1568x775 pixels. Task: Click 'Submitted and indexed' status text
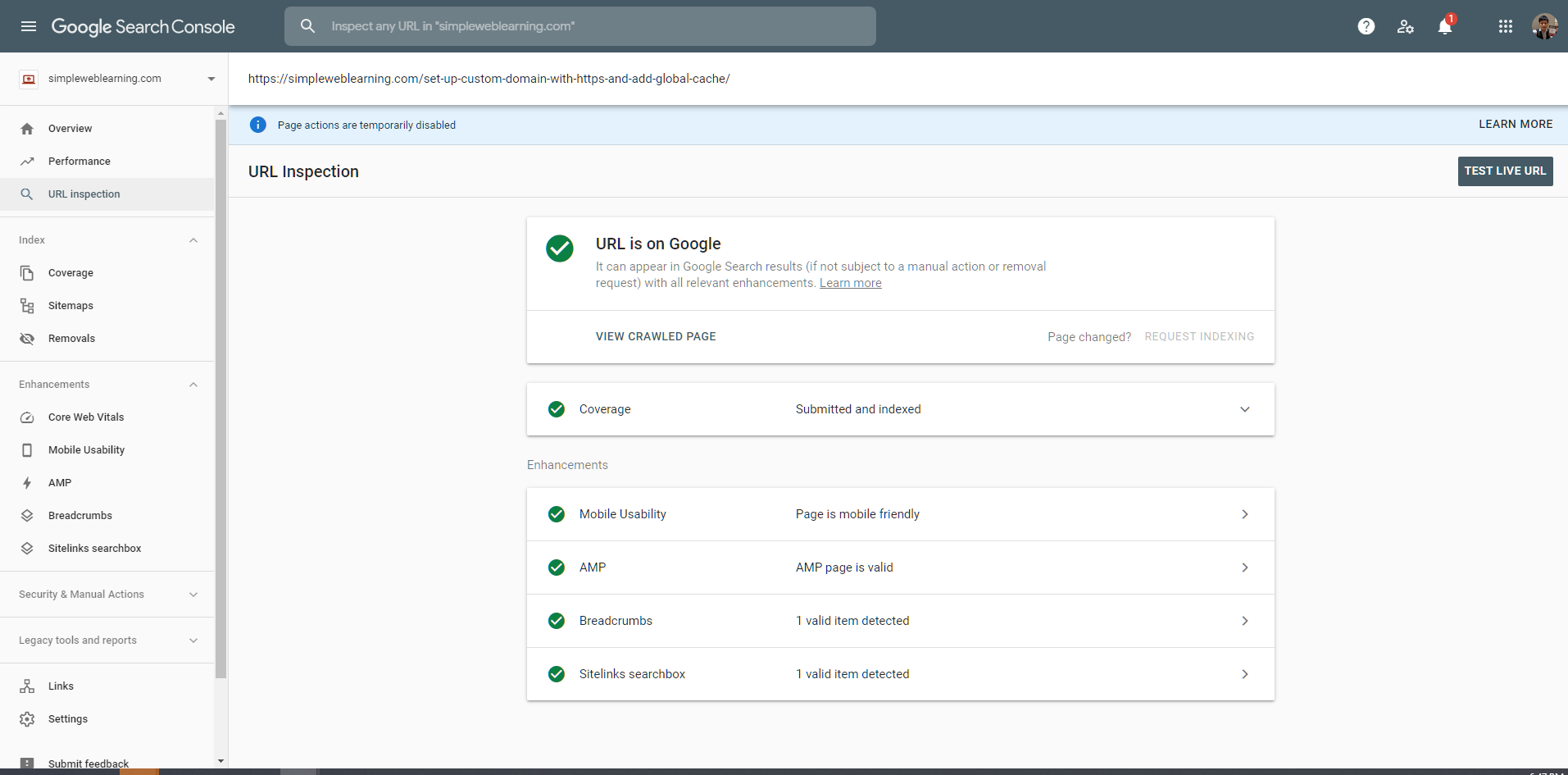858,409
